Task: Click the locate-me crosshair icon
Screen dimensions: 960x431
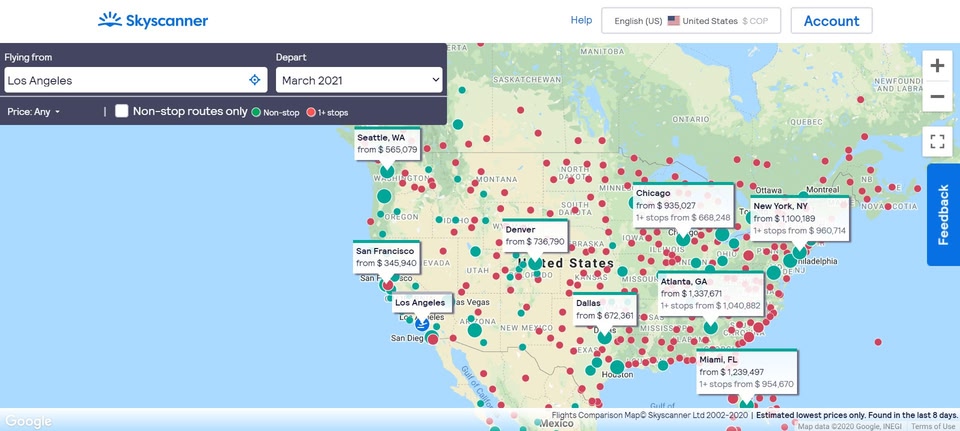Action: coord(255,80)
